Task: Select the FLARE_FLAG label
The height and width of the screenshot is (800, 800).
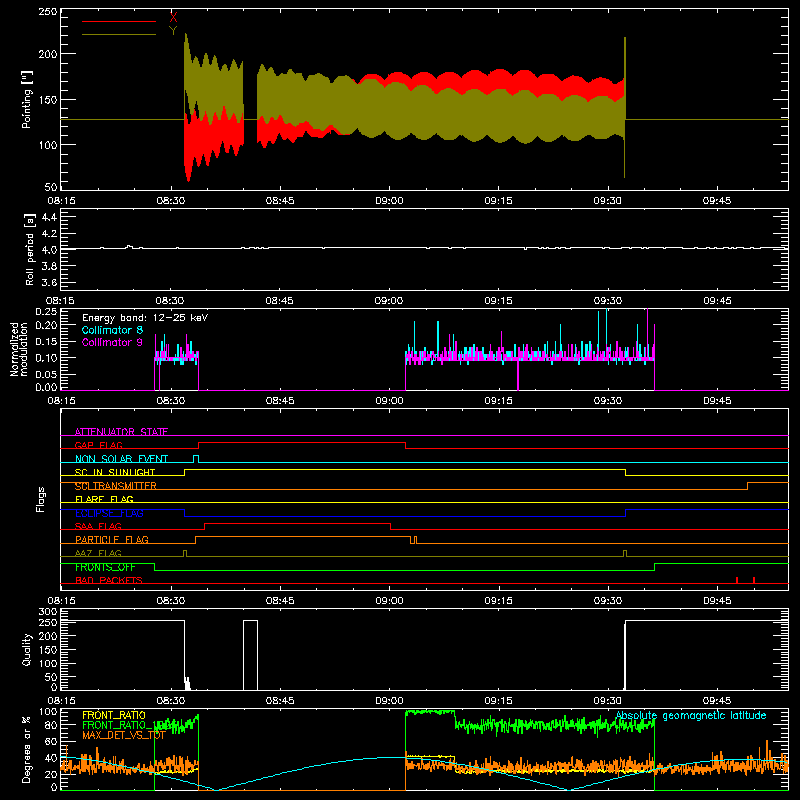Action: tap(104, 499)
